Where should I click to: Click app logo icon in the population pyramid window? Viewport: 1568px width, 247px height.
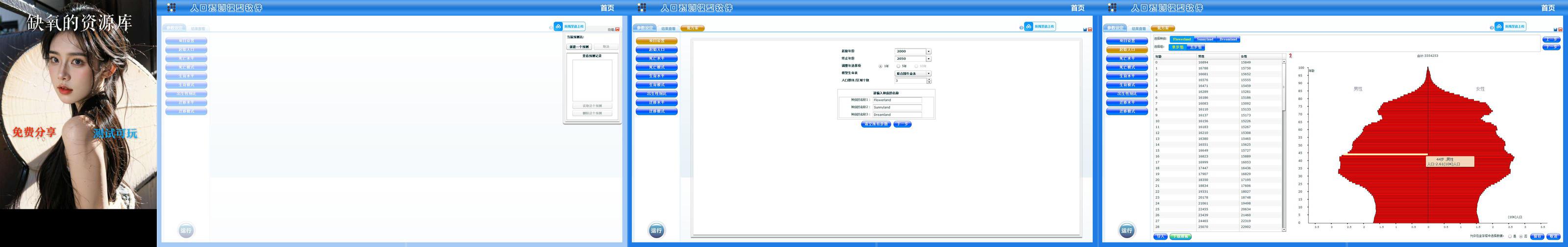(x=1112, y=7)
